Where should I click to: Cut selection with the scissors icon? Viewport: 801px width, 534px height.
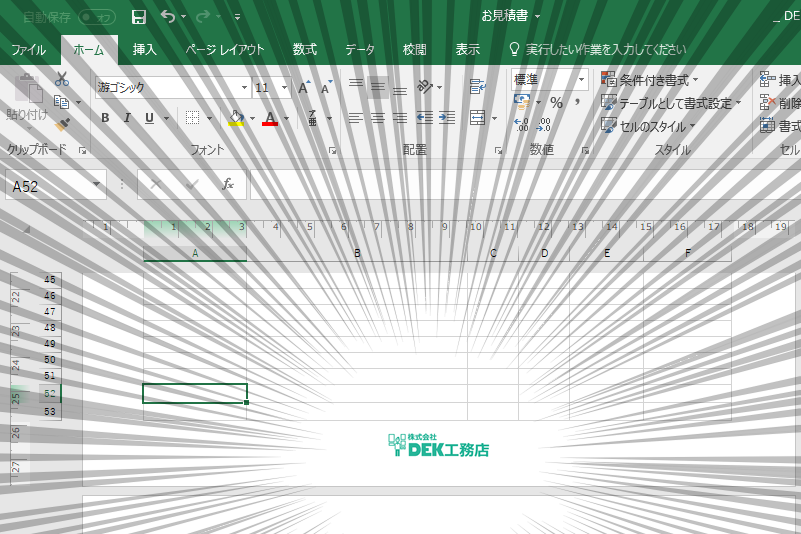click(62, 79)
